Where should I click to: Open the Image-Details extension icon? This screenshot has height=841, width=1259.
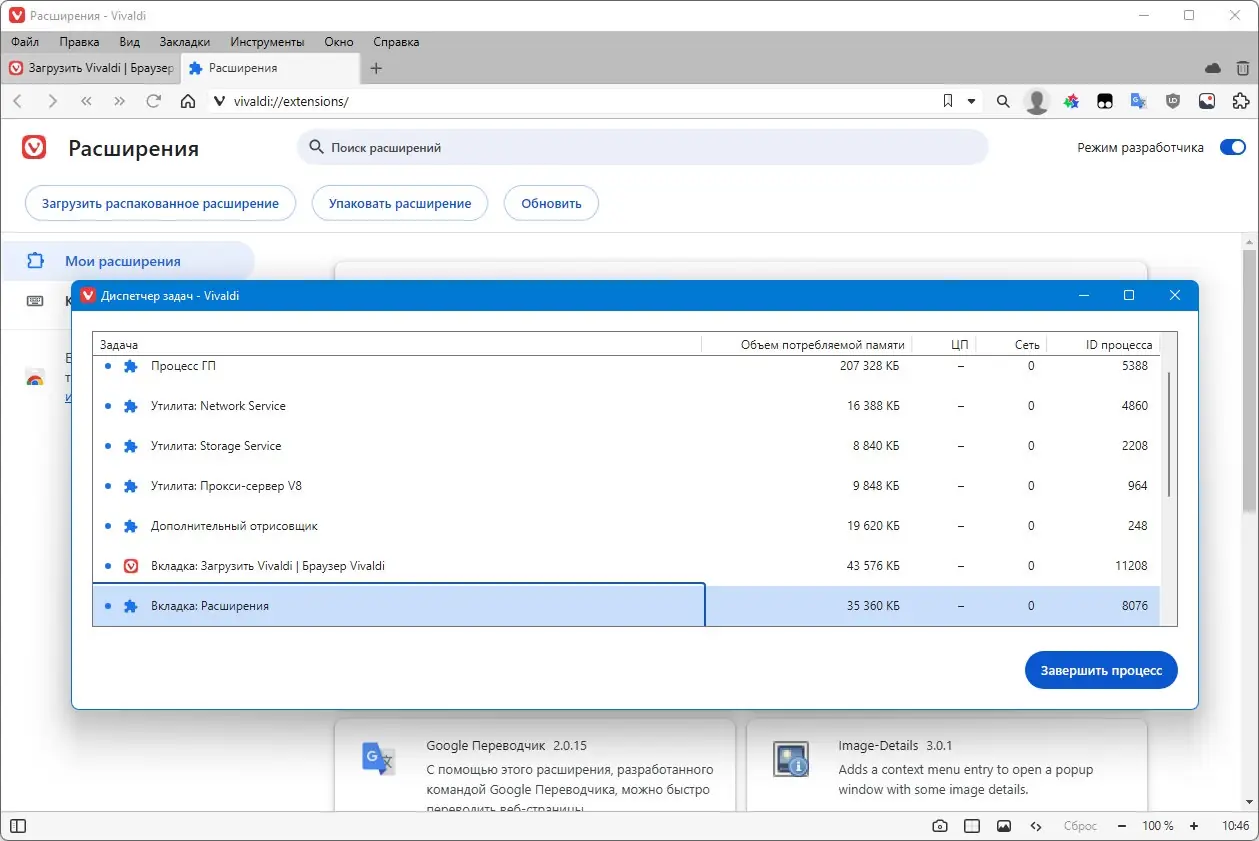click(x=1206, y=101)
